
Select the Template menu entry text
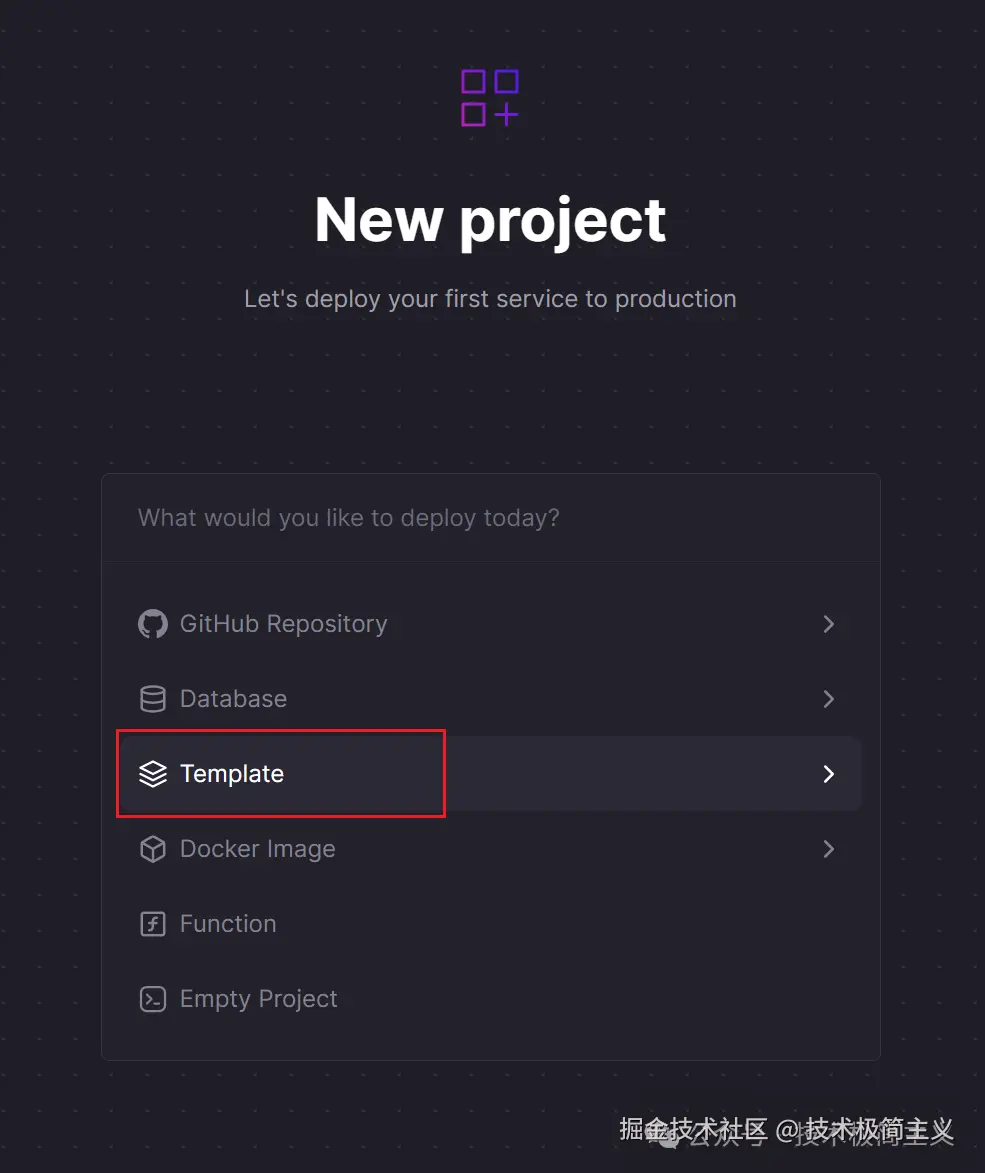(232, 774)
